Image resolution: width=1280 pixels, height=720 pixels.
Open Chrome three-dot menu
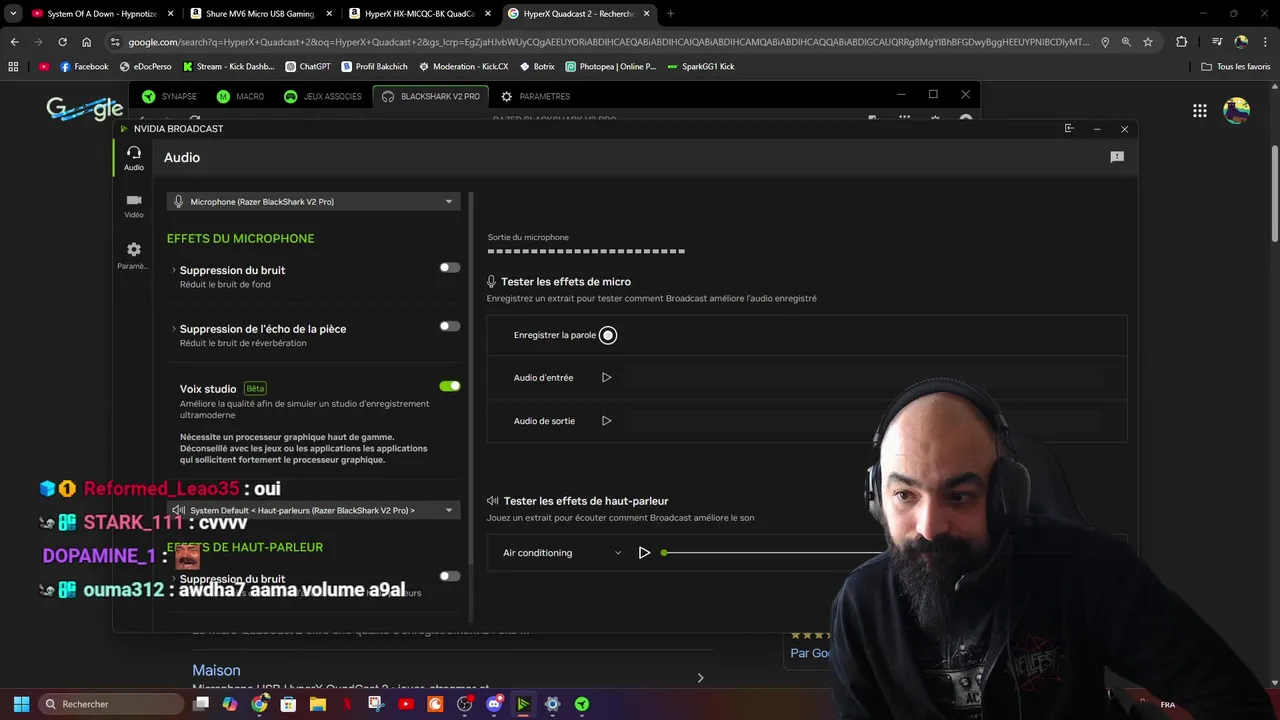[1265, 42]
